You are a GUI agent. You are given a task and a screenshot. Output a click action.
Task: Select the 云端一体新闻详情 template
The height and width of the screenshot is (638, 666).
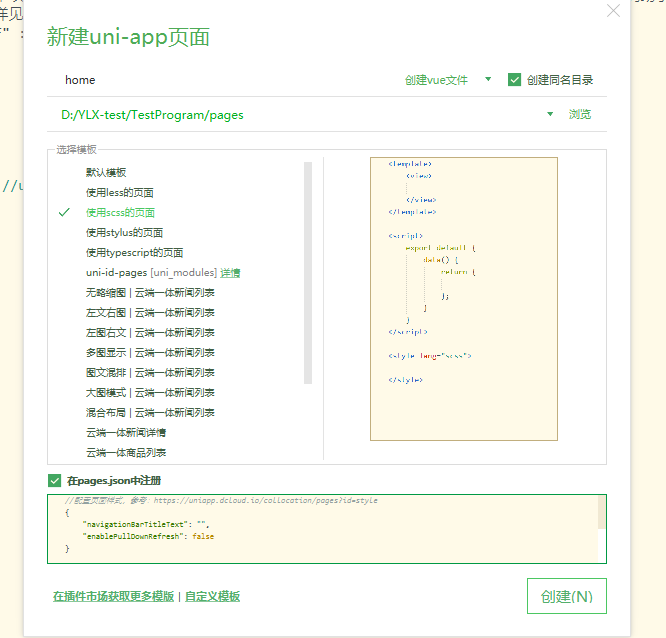tap(126, 432)
